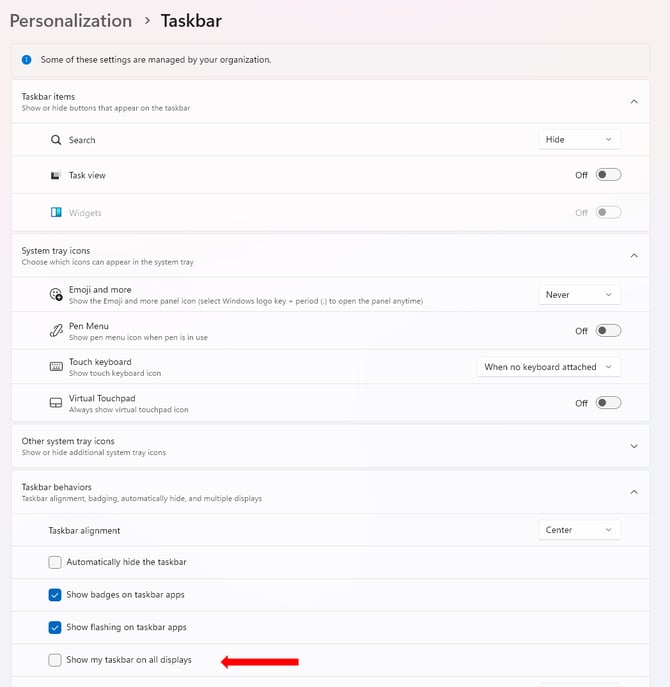Click the Virtual Touchpad icon
This screenshot has width=670, height=687.
(56, 403)
